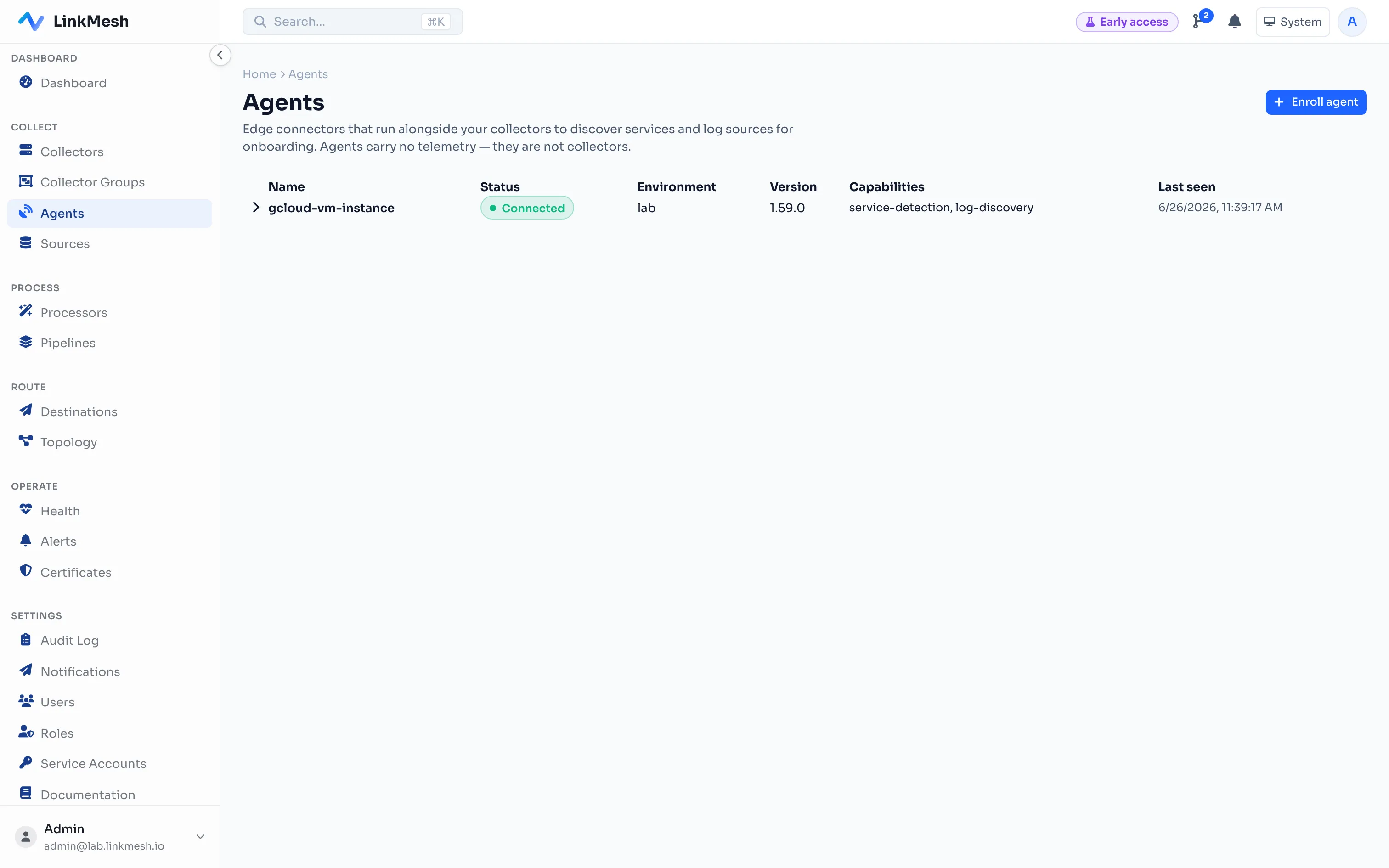Click the last seen timestamp 6/26/2026

coord(1220,207)
